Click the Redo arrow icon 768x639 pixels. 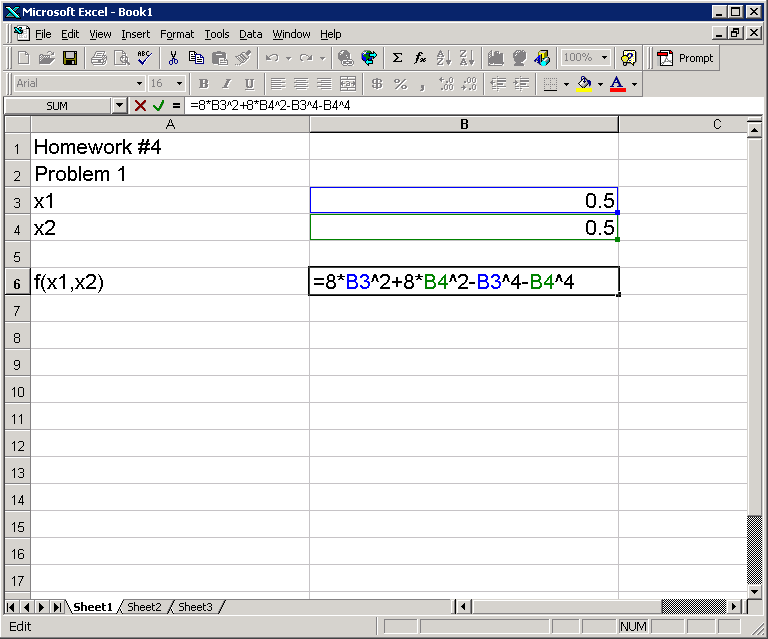coord(307,58)
